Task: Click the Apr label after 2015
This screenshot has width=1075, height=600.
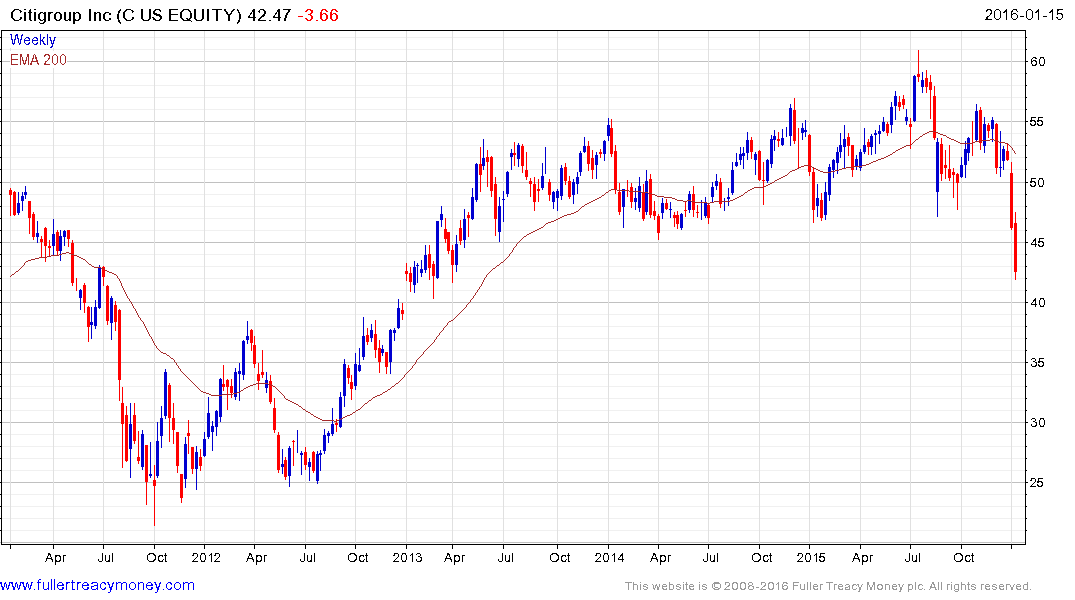Action: pyautogui.click(x=862, y=558)
